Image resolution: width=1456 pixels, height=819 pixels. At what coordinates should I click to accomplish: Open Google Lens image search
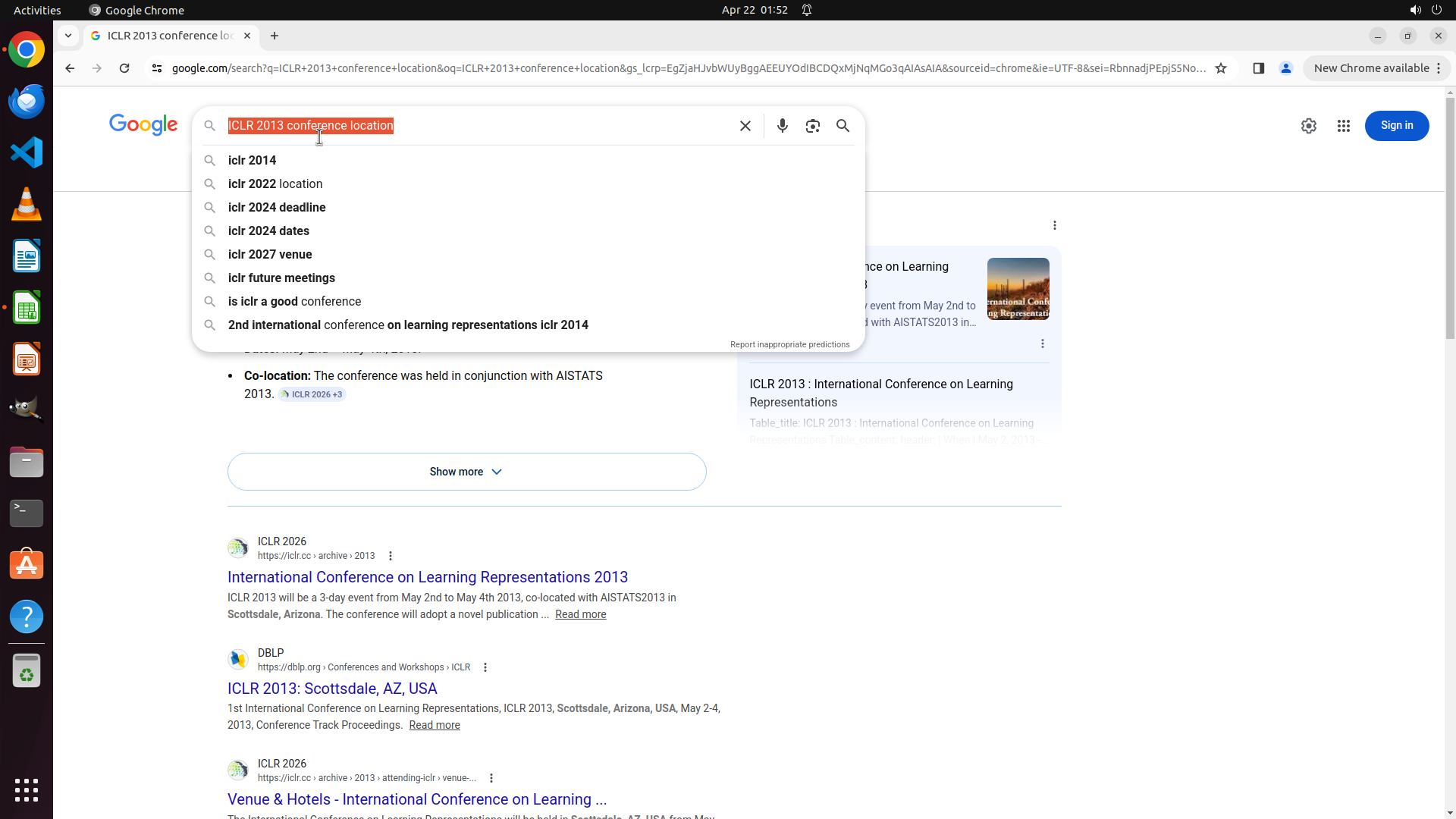click(x=812, y=126)
